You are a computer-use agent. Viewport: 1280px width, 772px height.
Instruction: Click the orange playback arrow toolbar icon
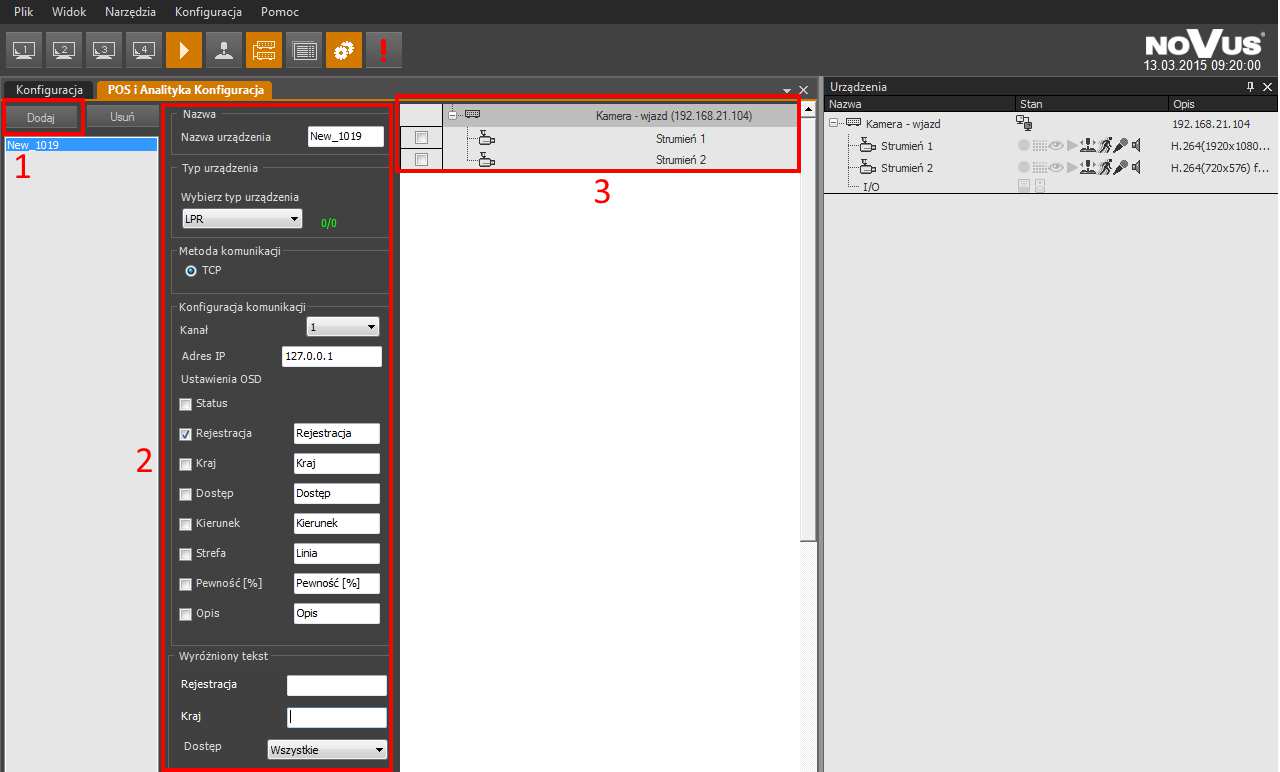[183, 49]
